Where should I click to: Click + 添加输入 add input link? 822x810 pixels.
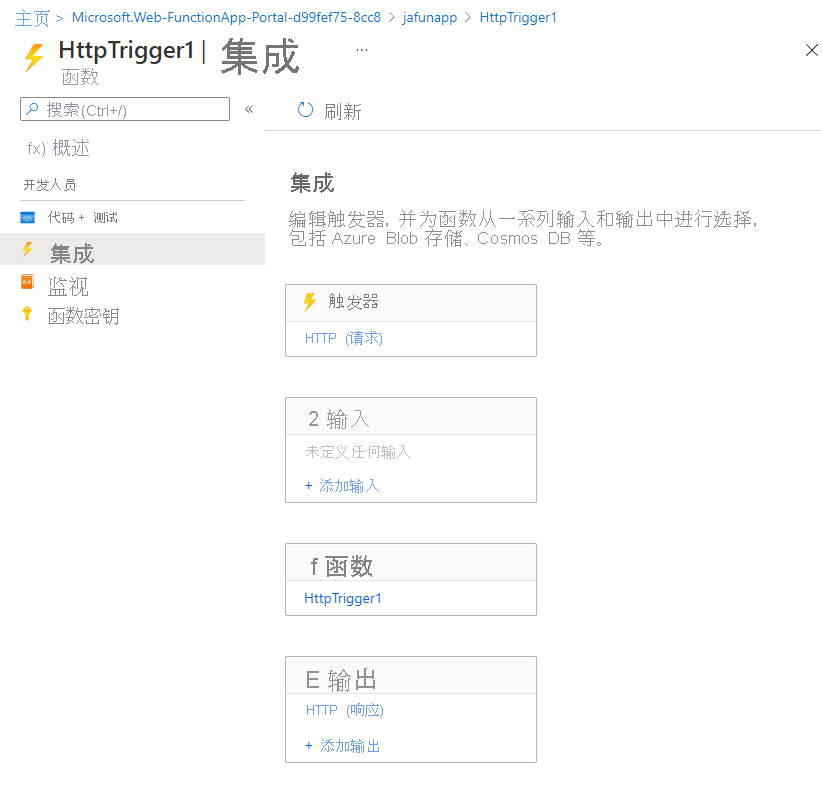tap(342, 486)
